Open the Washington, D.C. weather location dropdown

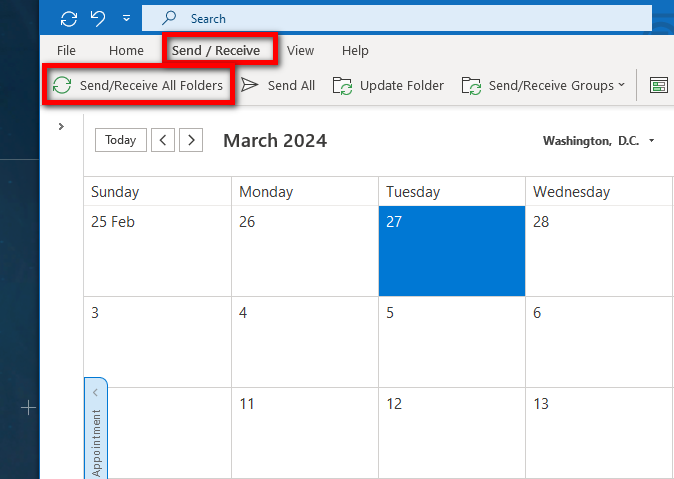(x=652, y=141)
